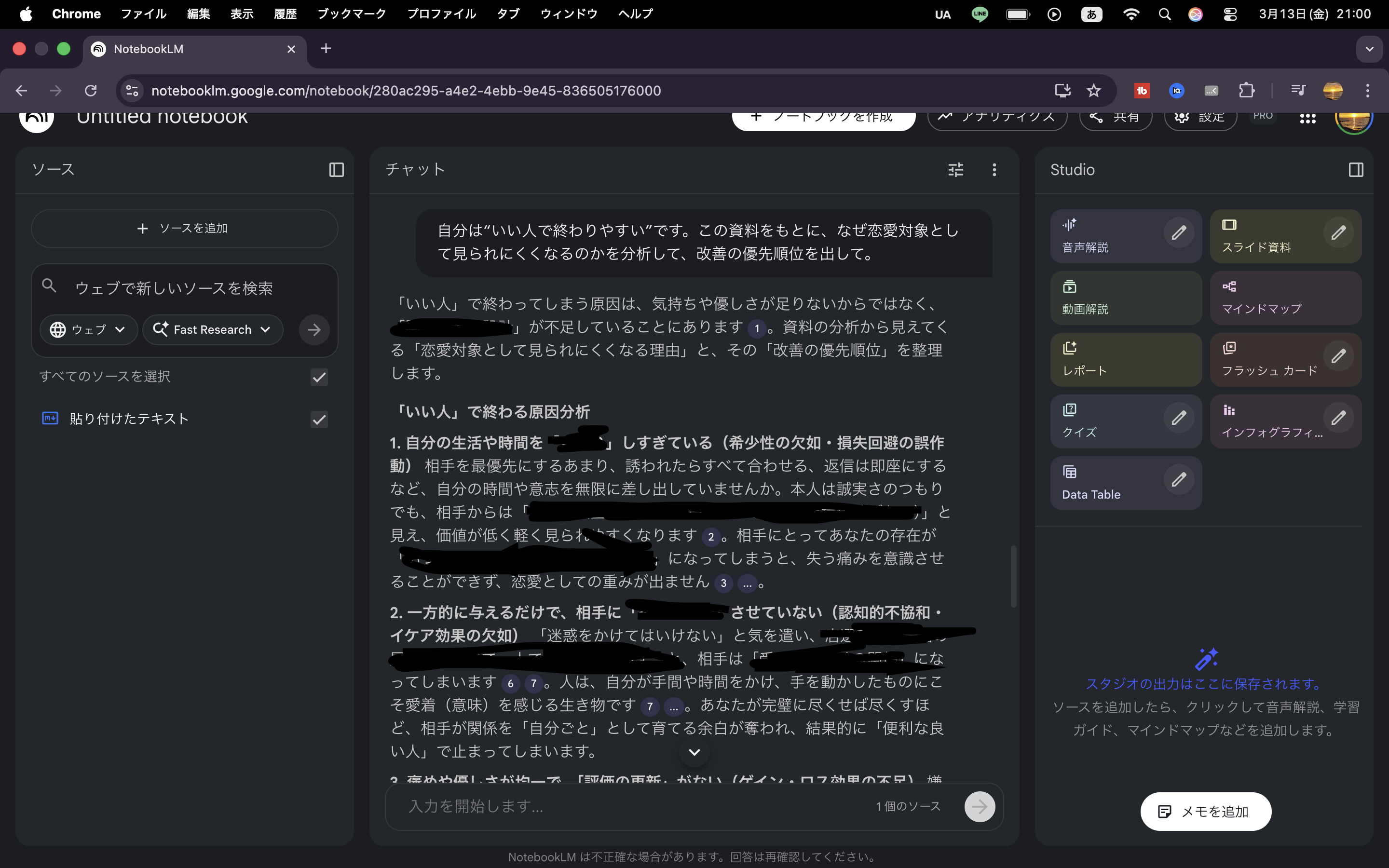Click the ソースを追加 button

click(184, 229)
